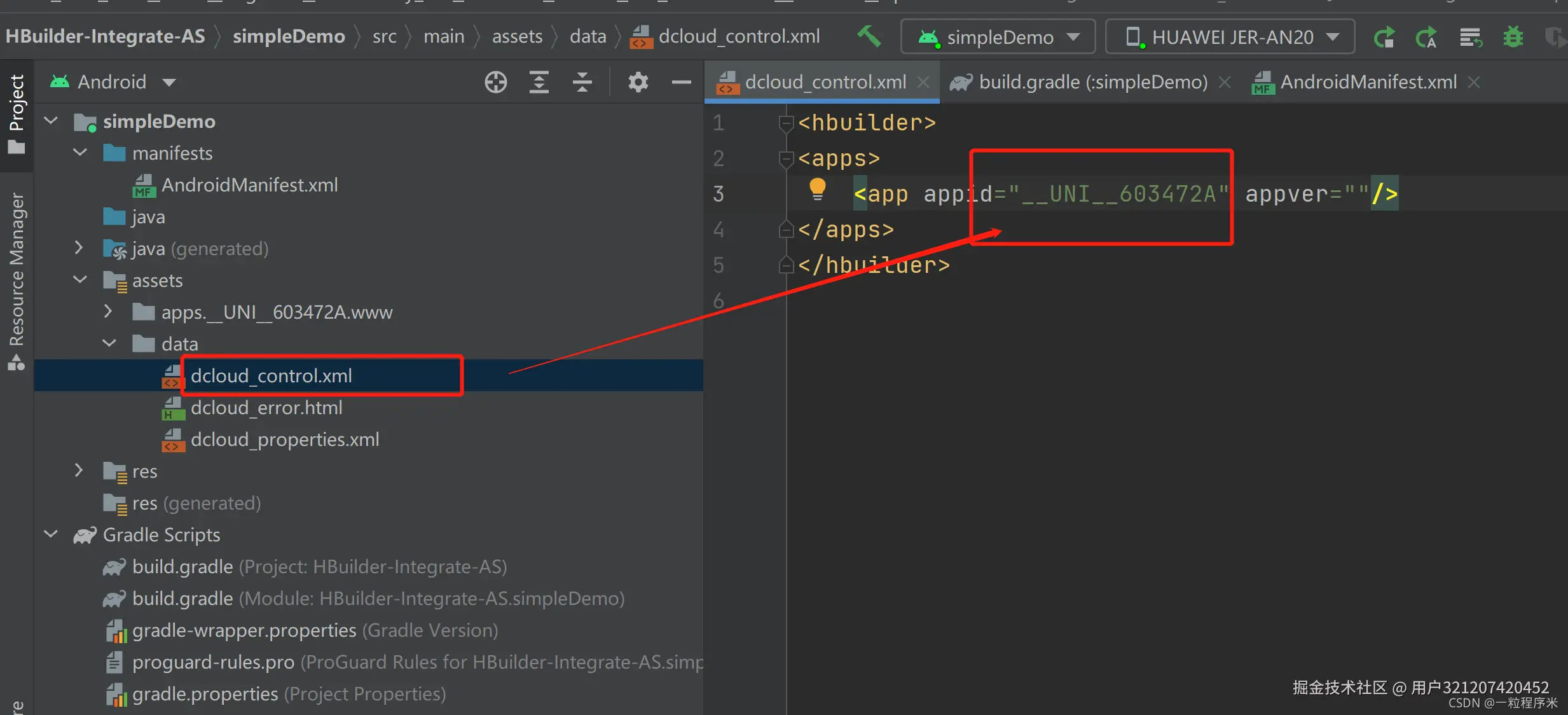This screenshot has width=1568, height=715.
Task: Expand the java (generated) folder
Action: click(79, 248)
